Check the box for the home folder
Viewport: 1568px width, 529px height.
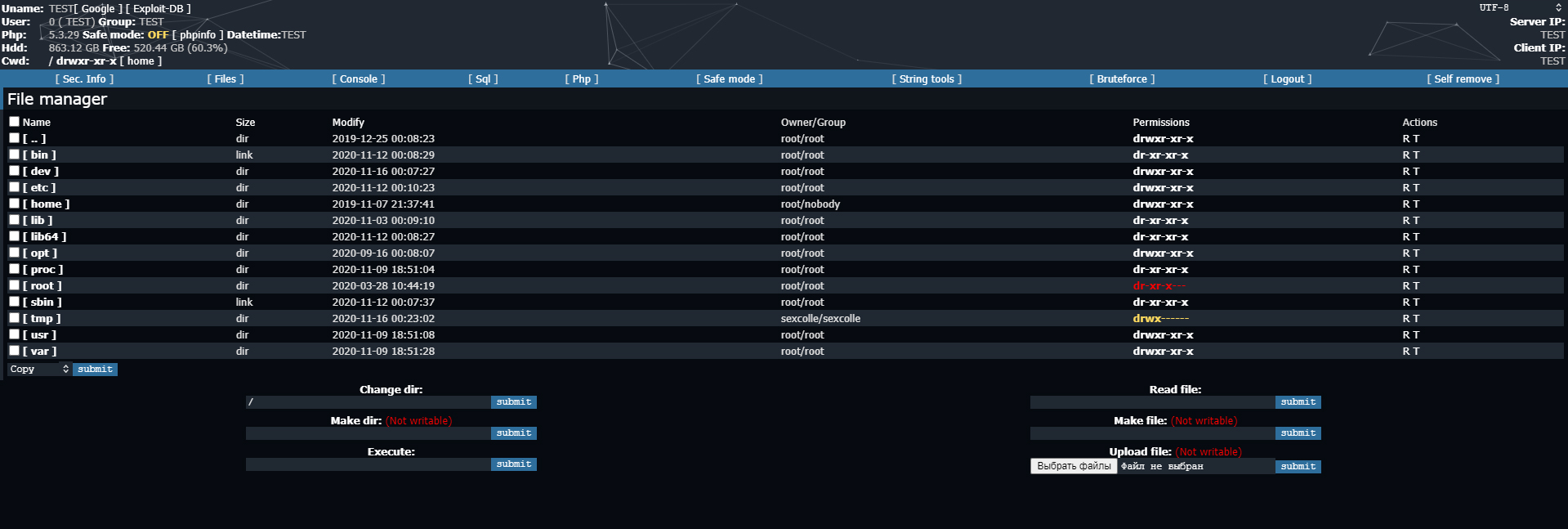[x=14, y=203]
